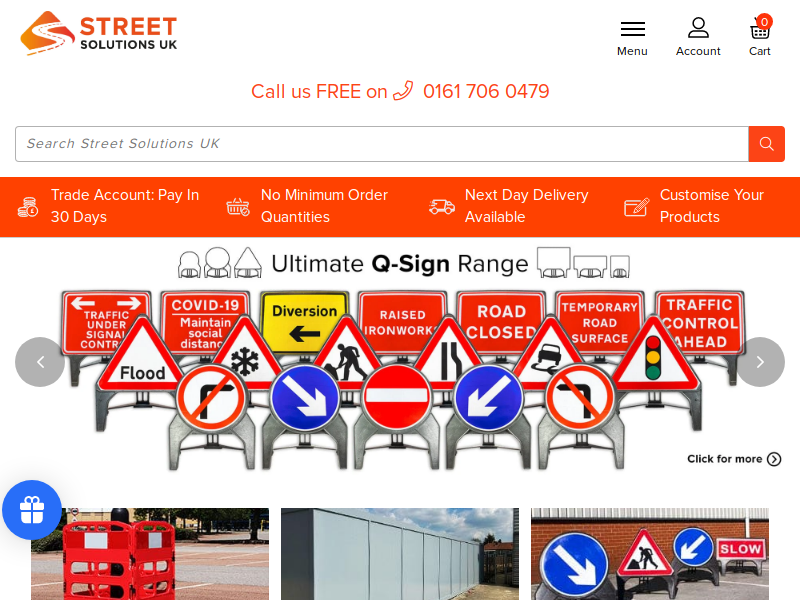The width and height of the screenshot is (800, 600).
Task: Go to previous carousel slide
Action: 40,362
